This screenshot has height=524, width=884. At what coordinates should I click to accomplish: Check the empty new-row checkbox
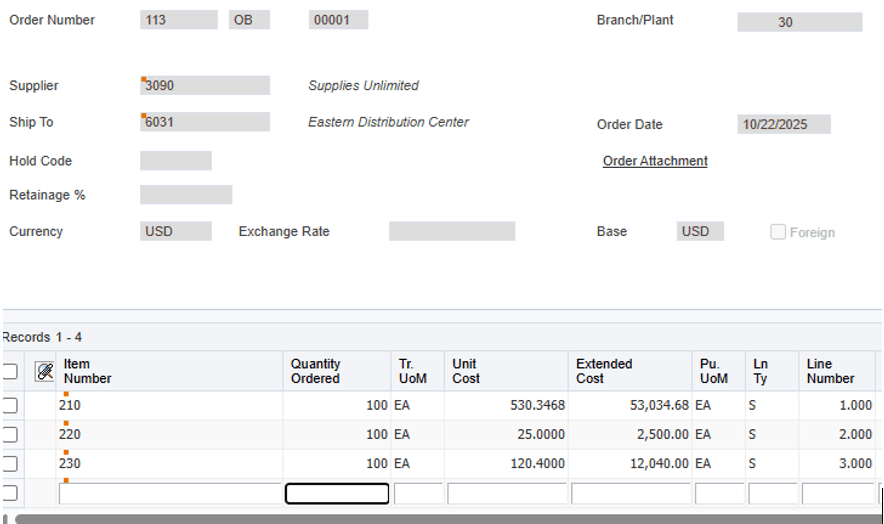[x=10, y=493]
